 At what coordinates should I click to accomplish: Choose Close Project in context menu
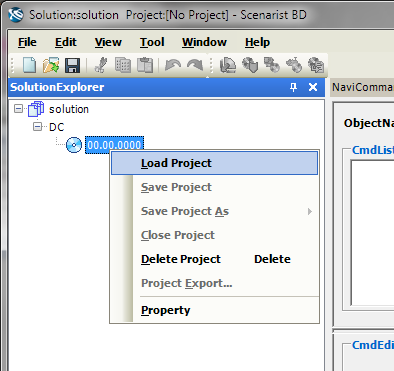215,235
